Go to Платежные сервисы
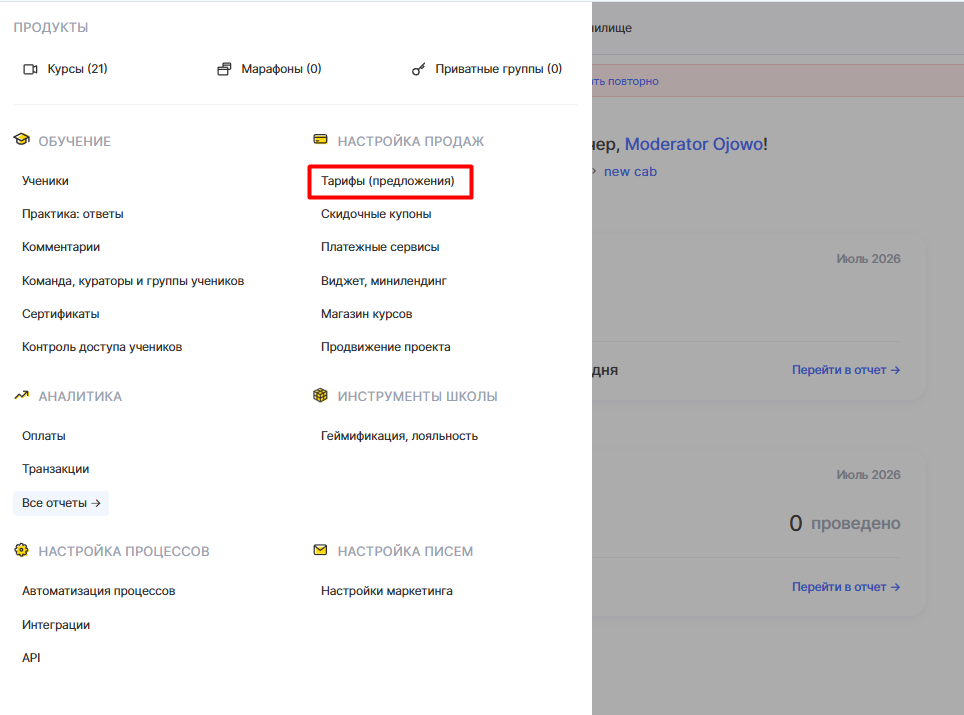Viewport: 964px width, 715px height. coord(380,247)
